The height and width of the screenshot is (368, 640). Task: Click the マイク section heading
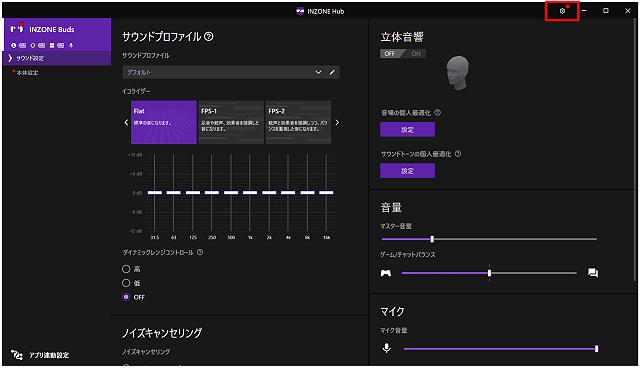coord(392,312)
